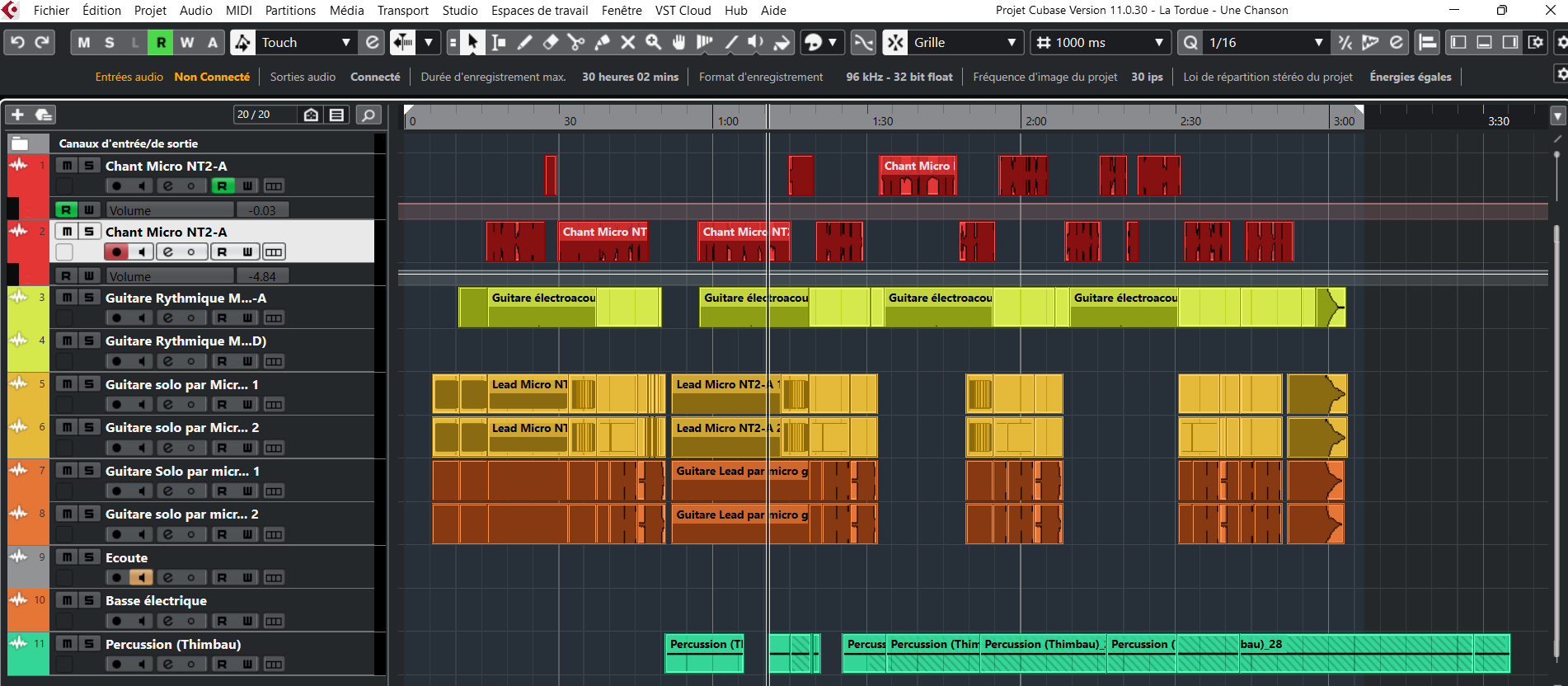This screenshot has width=1568, height=686.
Task: Select the Eraser tool
Action: pyautogui.click(x=551, y=42)
